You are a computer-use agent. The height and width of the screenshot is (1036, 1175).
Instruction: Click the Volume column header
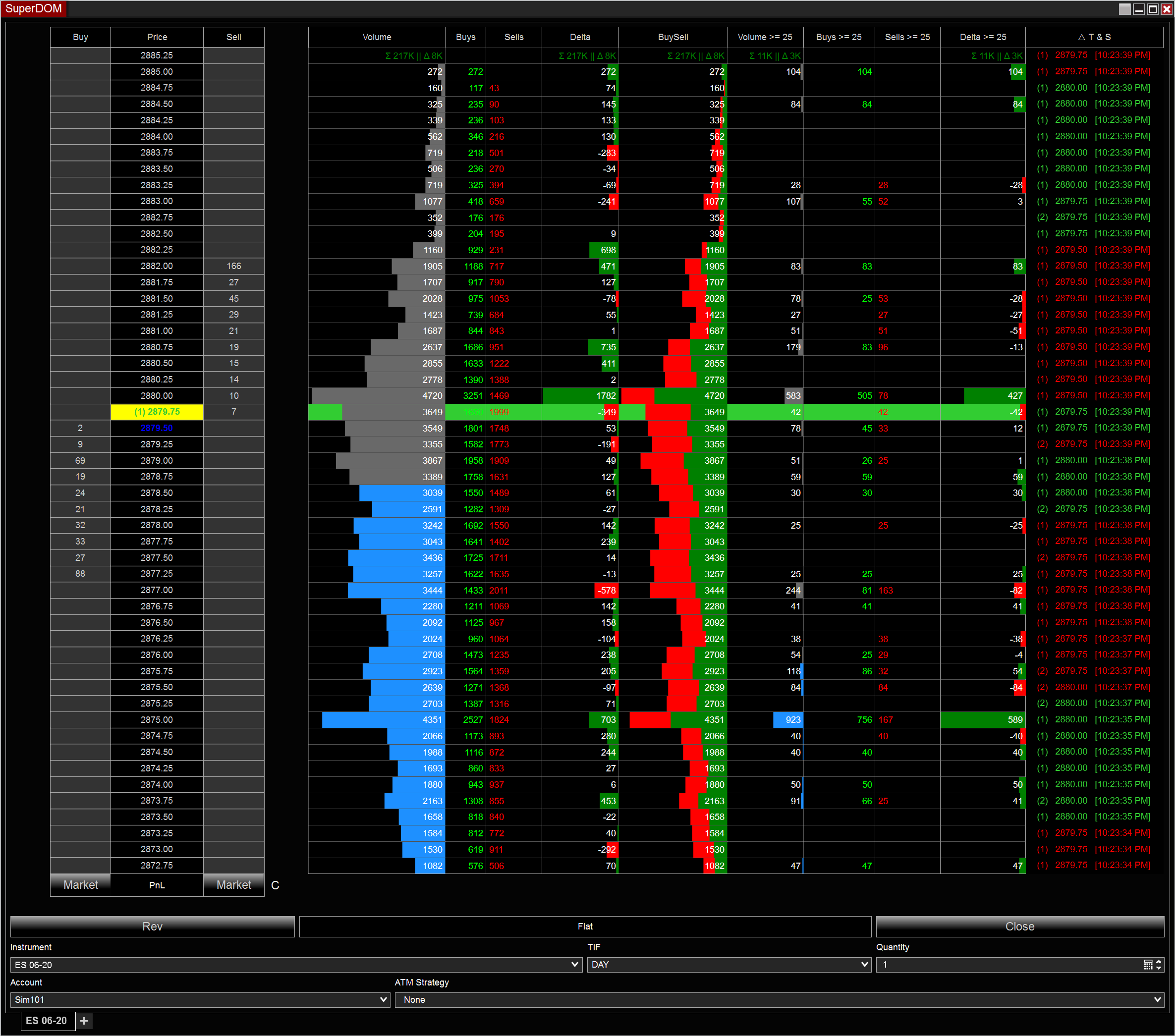pyautogui.click(x=377, y=37)
